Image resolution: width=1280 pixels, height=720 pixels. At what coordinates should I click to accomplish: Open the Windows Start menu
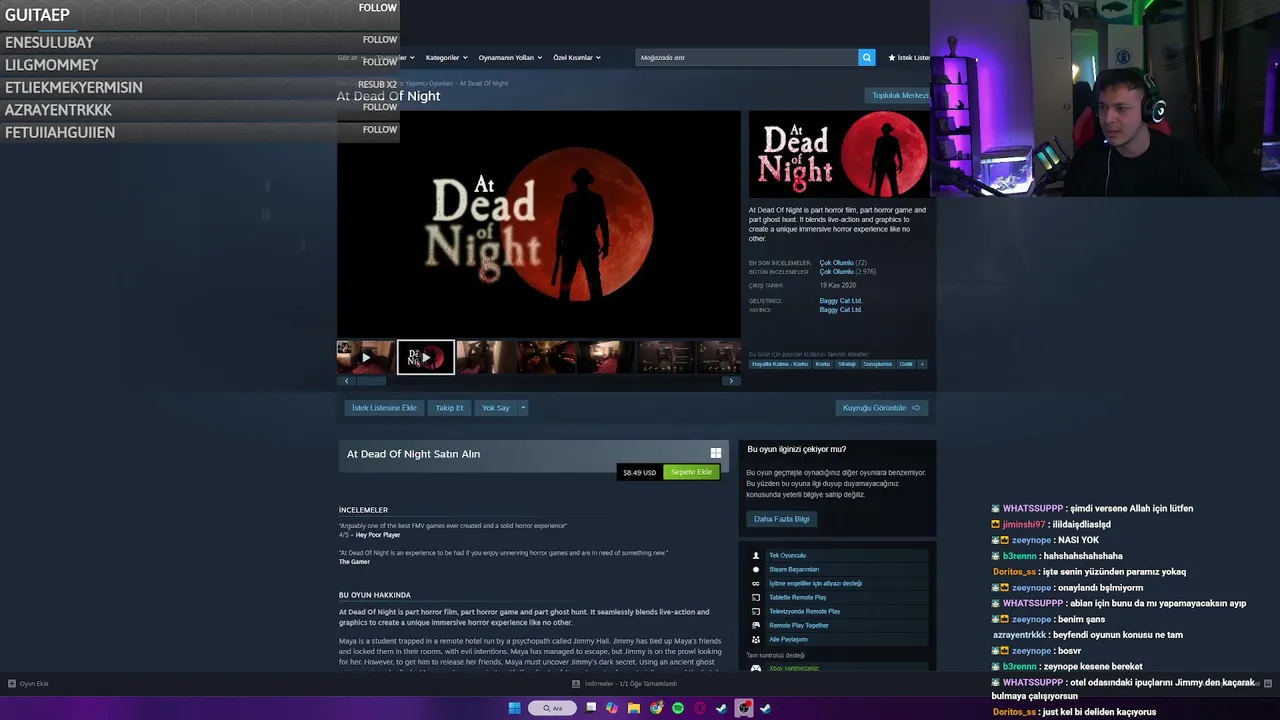pyautogui.click(x=514, y=708)
